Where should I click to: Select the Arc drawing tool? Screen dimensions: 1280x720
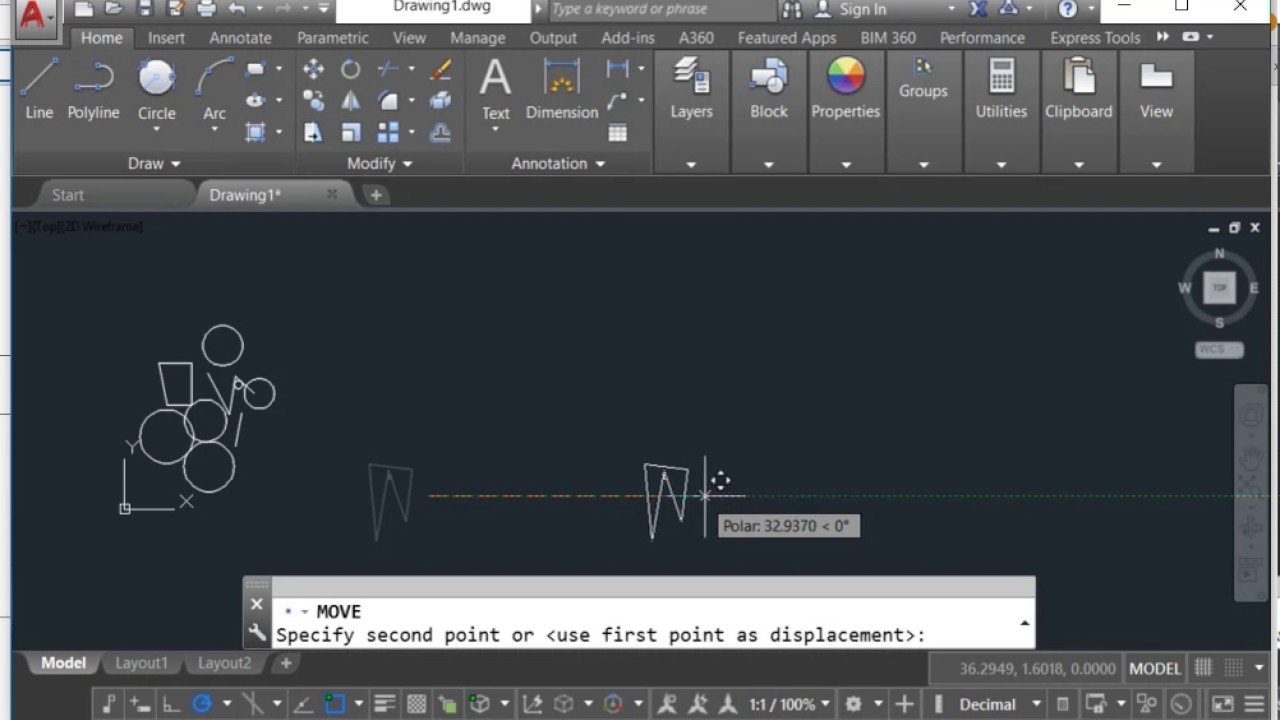[214, 90]
